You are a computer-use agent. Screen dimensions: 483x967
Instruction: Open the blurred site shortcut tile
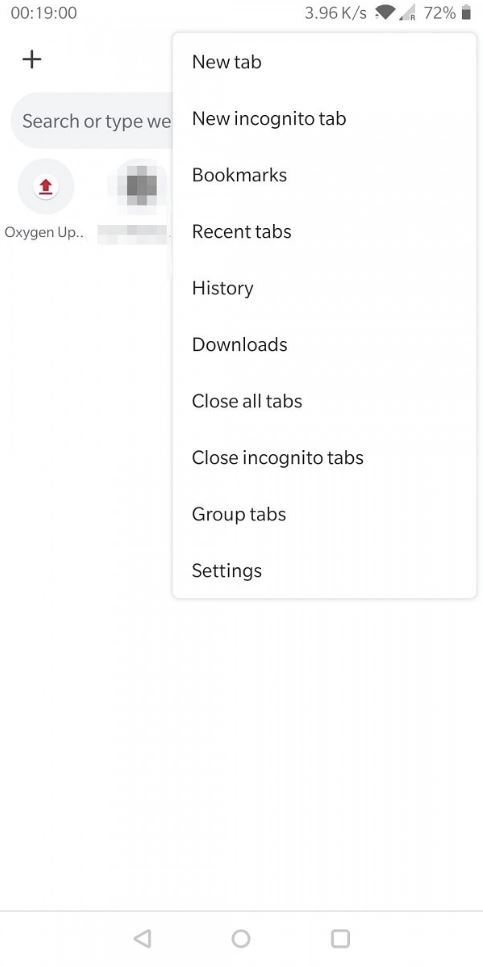[x=141, y=186]
